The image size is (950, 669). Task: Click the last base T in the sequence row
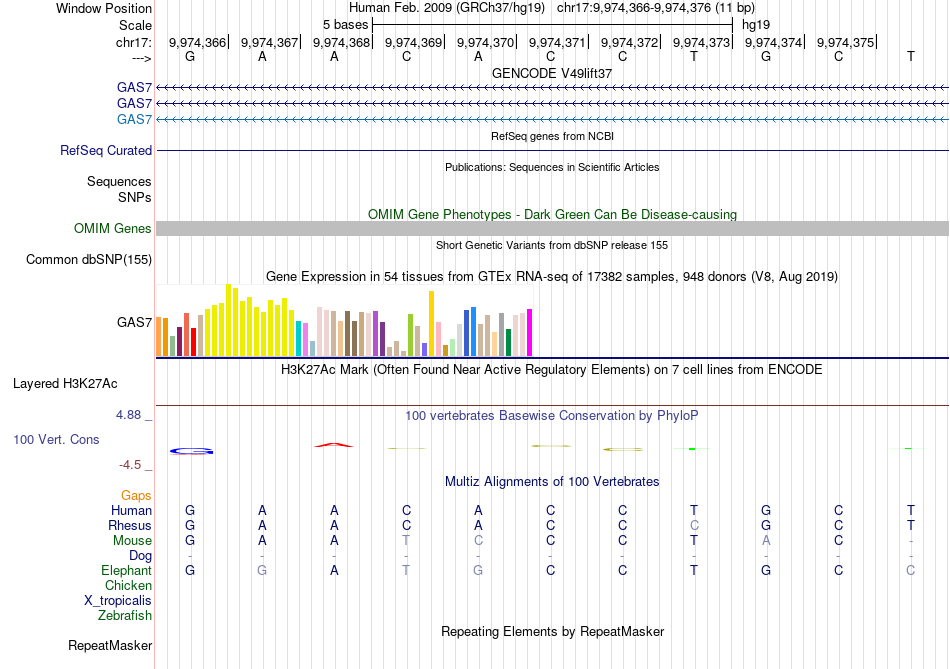[911, 56]
